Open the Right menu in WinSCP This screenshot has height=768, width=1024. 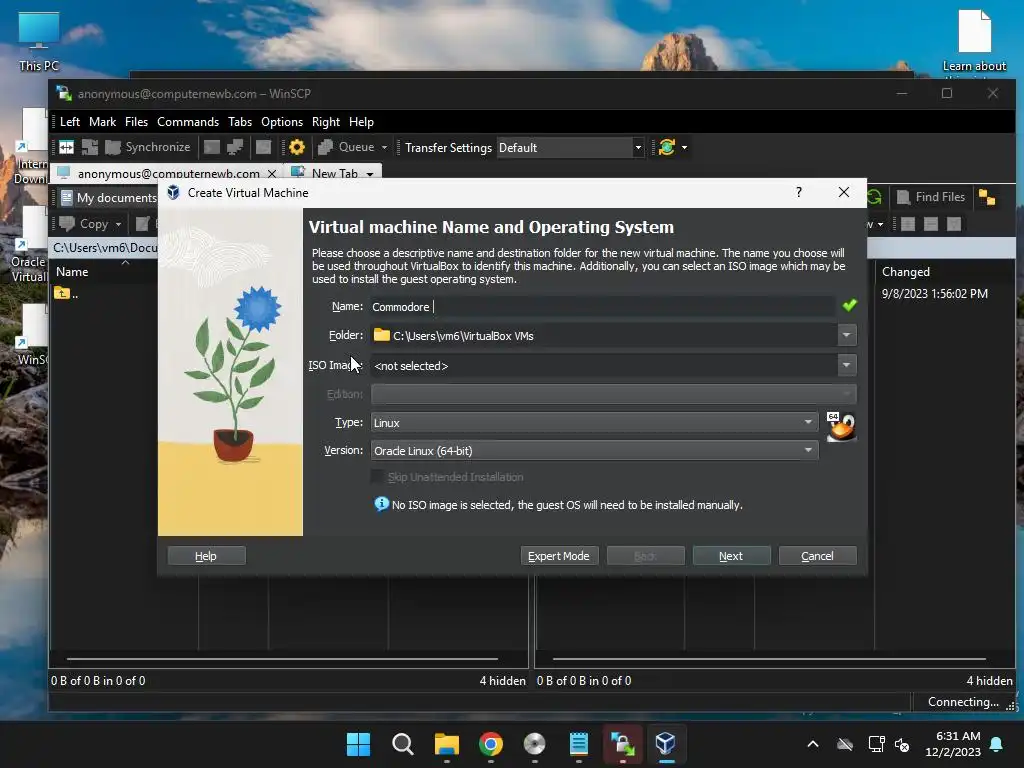pos(326,122)
